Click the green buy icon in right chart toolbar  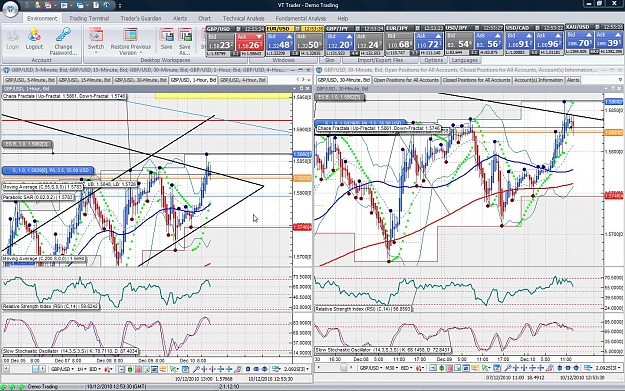442,368
